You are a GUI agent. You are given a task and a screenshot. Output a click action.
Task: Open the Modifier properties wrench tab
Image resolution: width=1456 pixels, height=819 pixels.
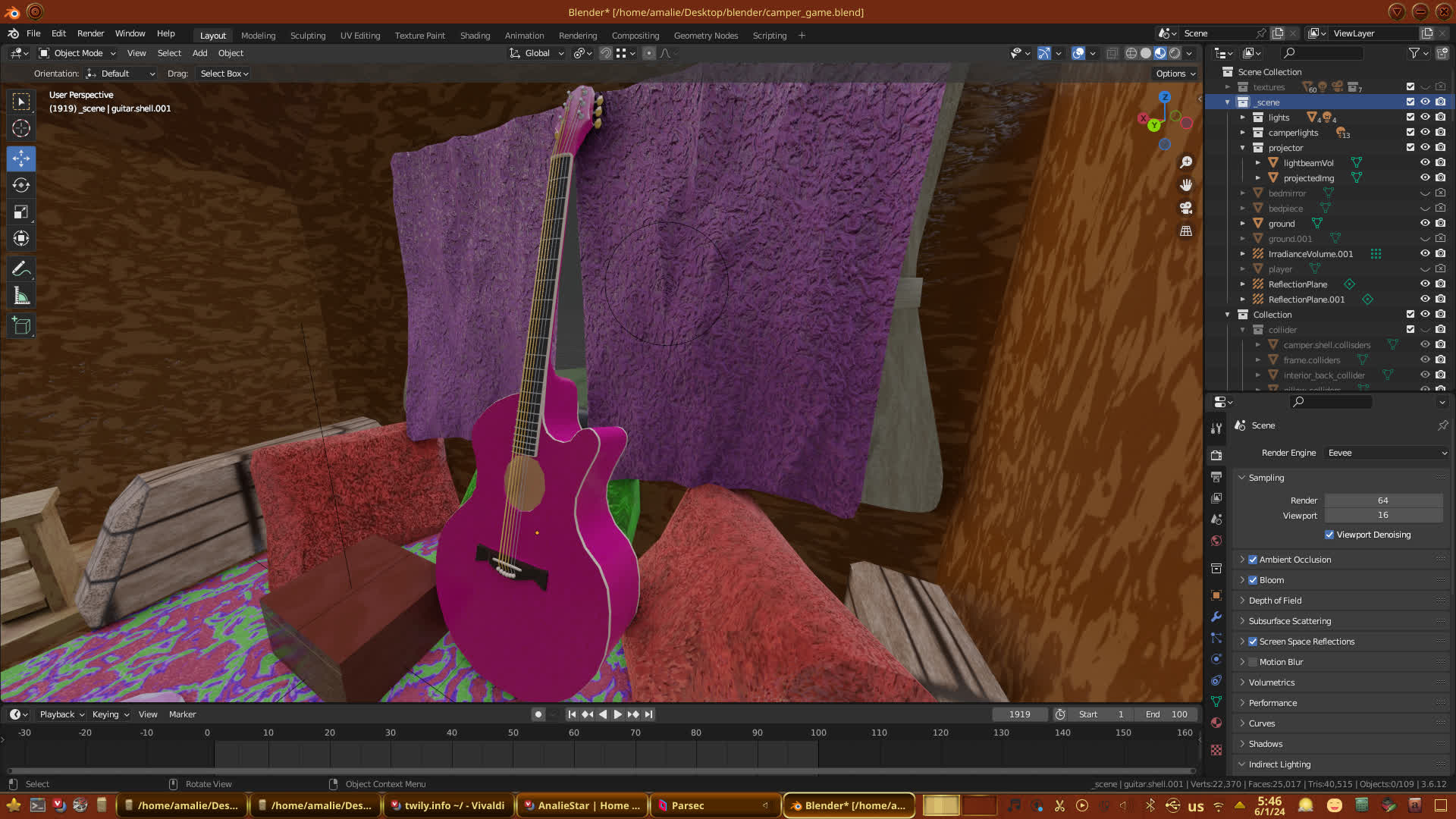pos(1216,617)
